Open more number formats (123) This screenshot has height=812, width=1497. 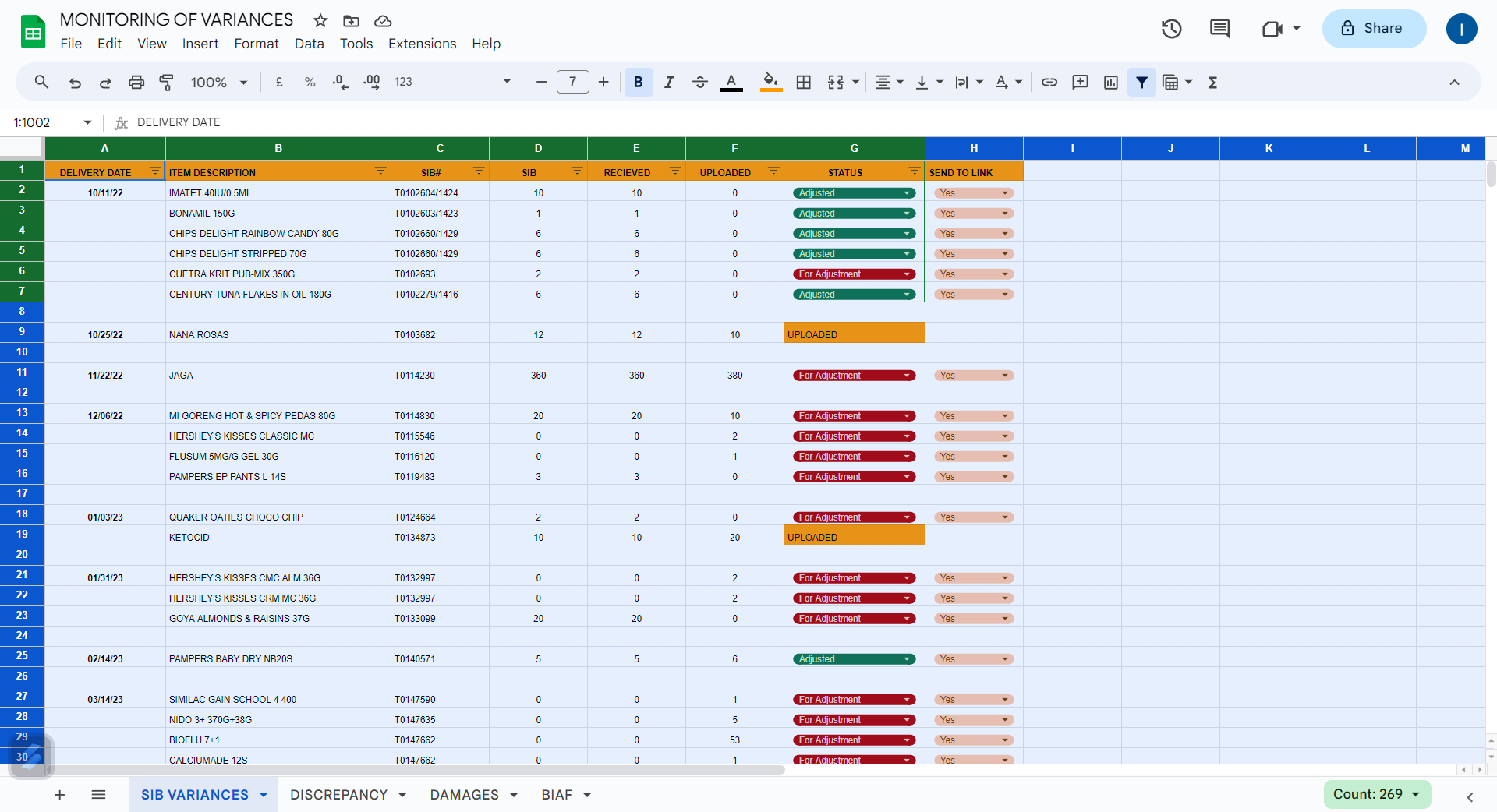coord(403,82)
